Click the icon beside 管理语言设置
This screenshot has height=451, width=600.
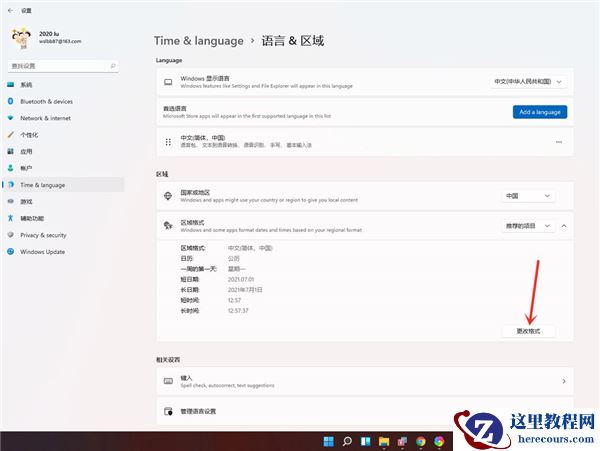(x=168, y=411)
